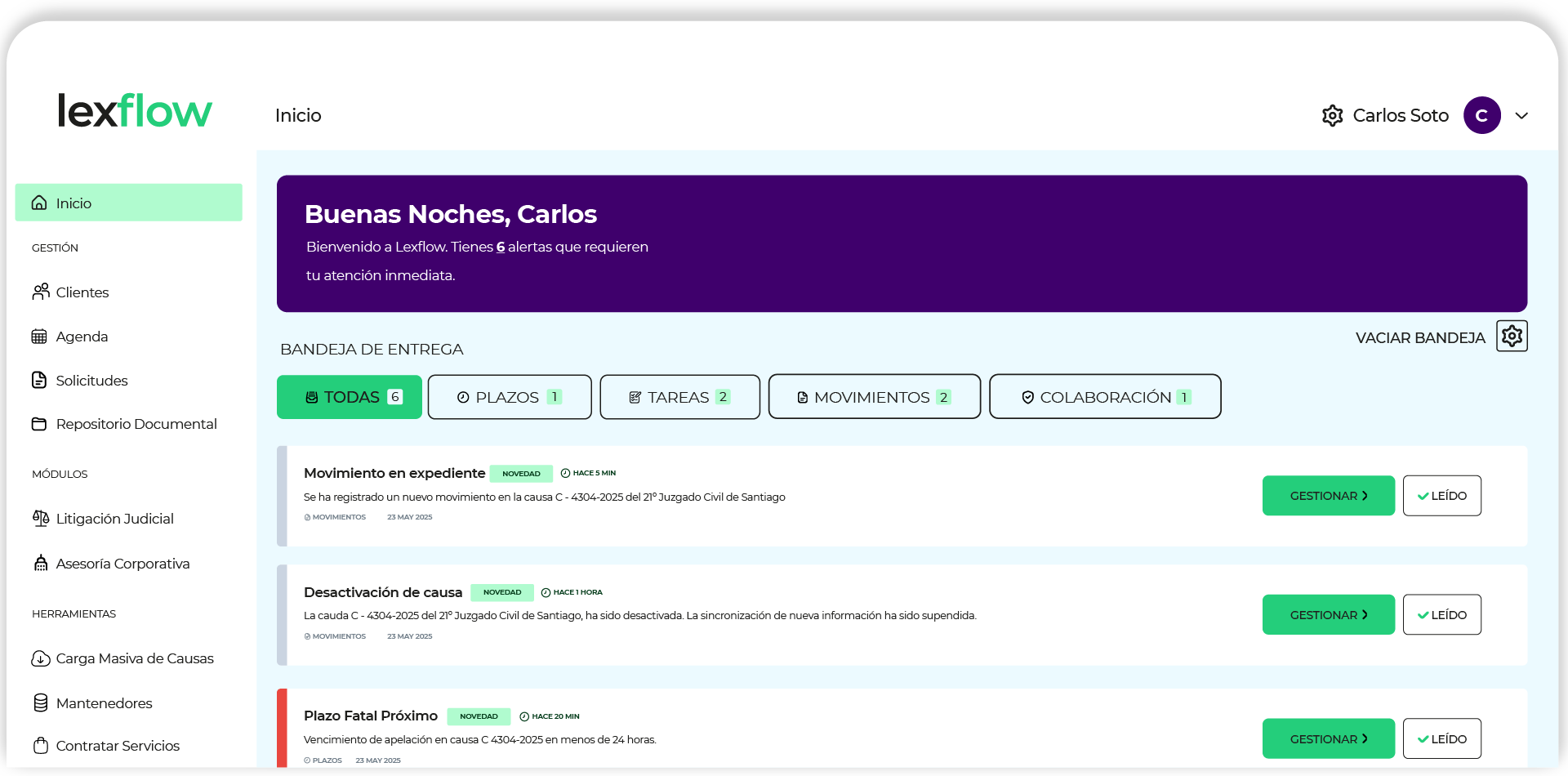Mark Plazo Fatal Próximo as Leído

1441,739
